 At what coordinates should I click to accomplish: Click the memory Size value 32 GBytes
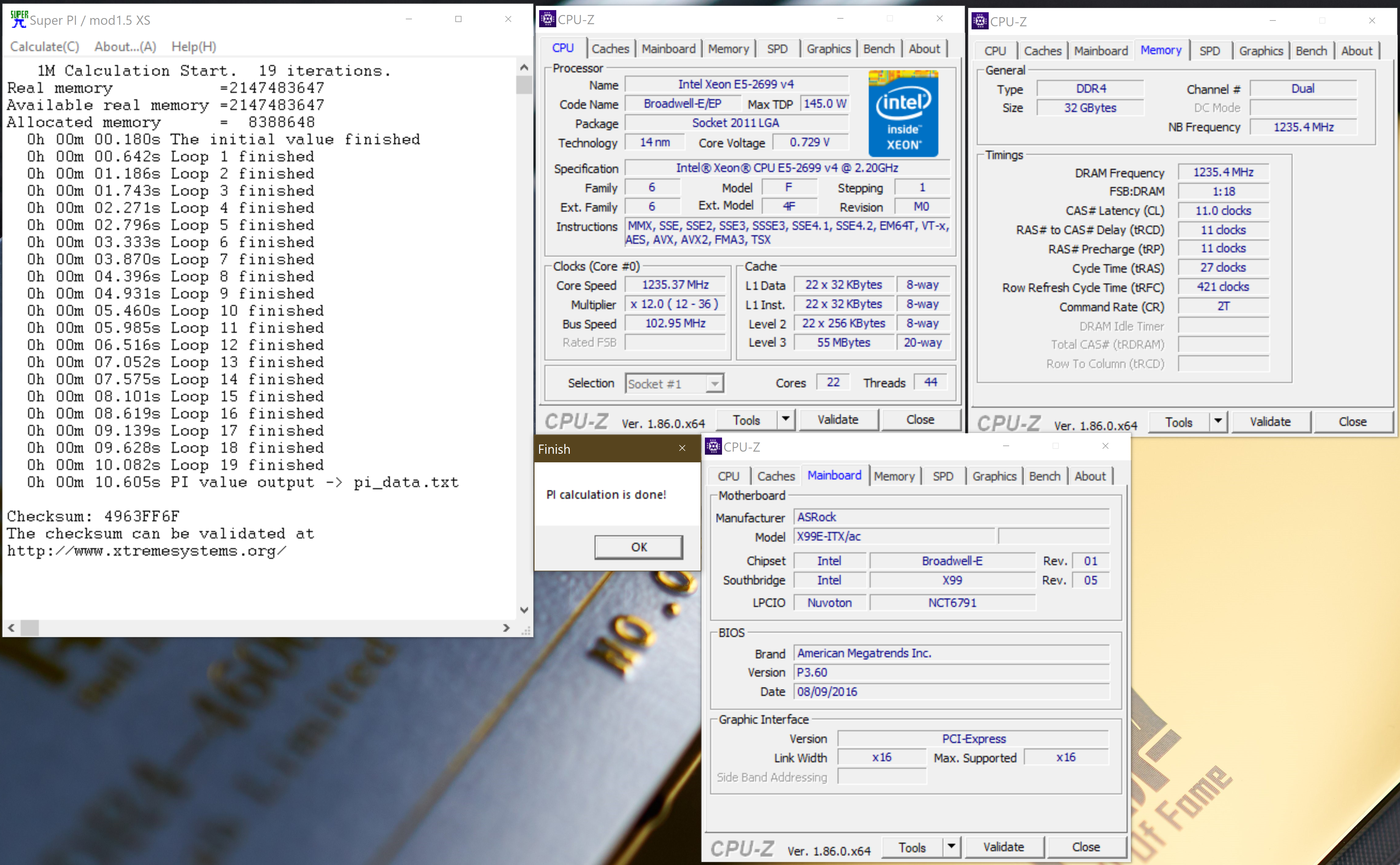pos(1090,108)
